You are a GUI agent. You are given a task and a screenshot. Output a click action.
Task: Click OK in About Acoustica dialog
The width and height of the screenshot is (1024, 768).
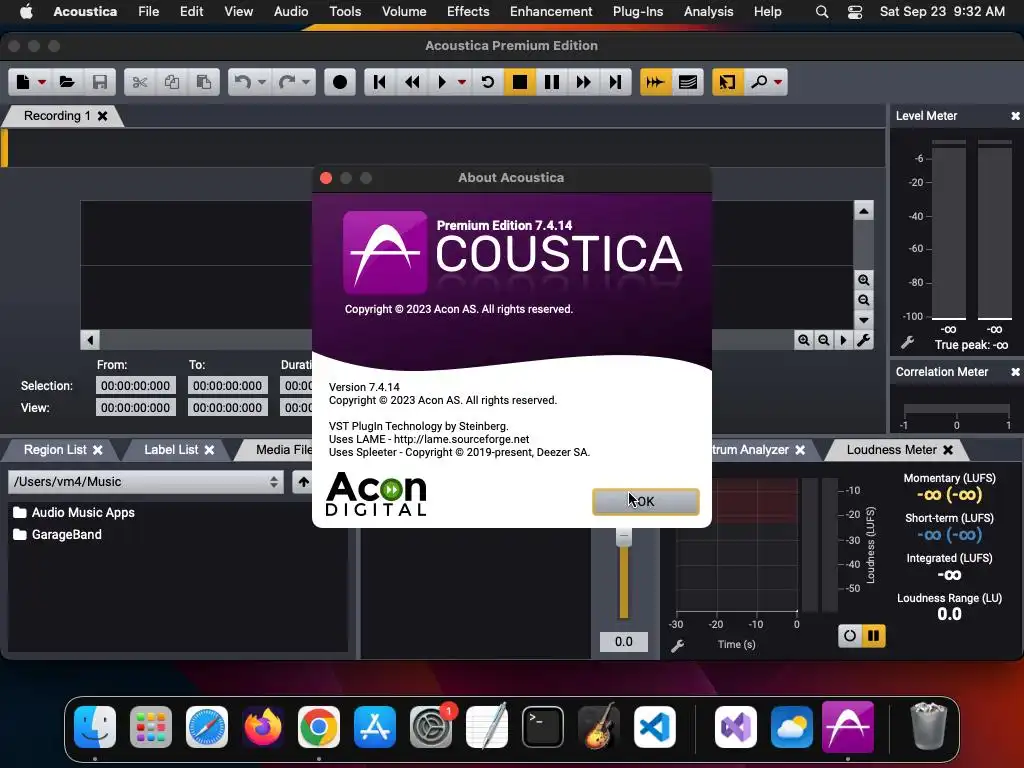[x=645, y=502]
